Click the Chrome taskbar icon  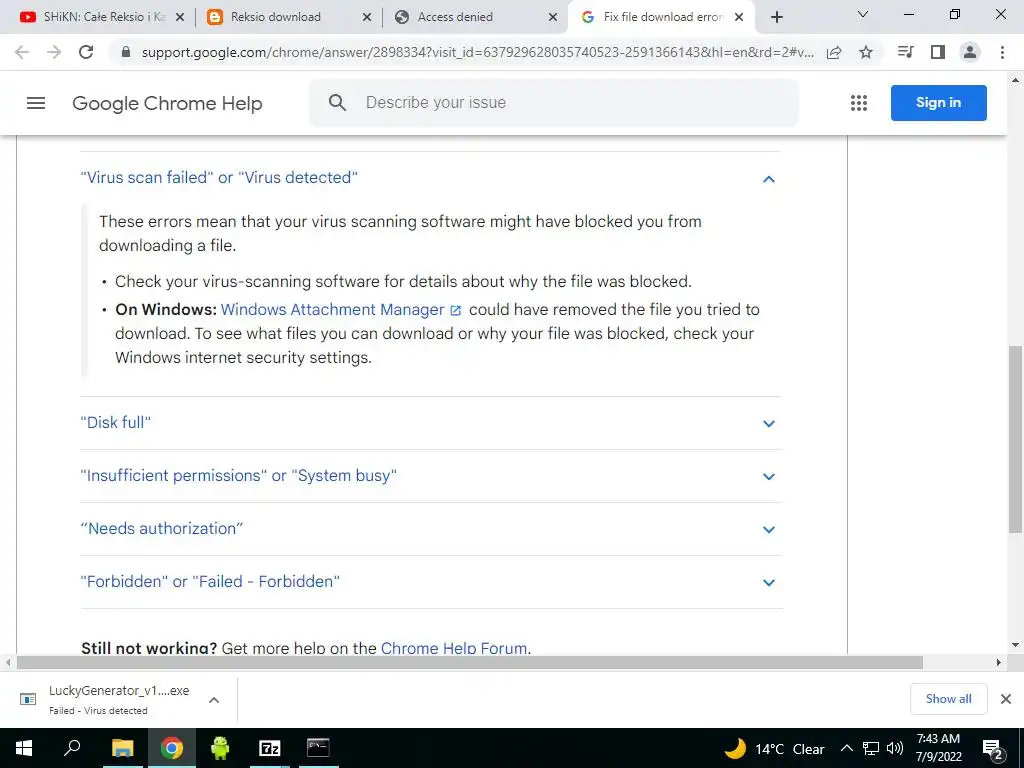pos(172,748)
